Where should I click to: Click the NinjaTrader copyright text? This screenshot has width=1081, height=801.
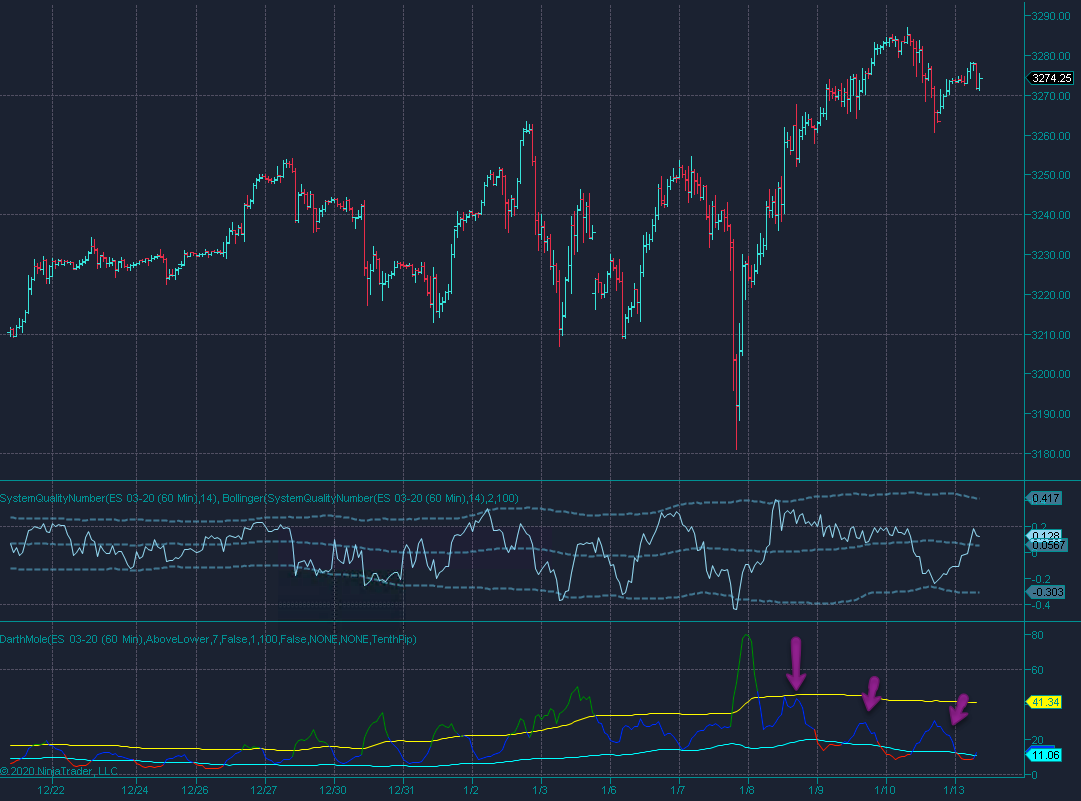[x=58, y=770]
